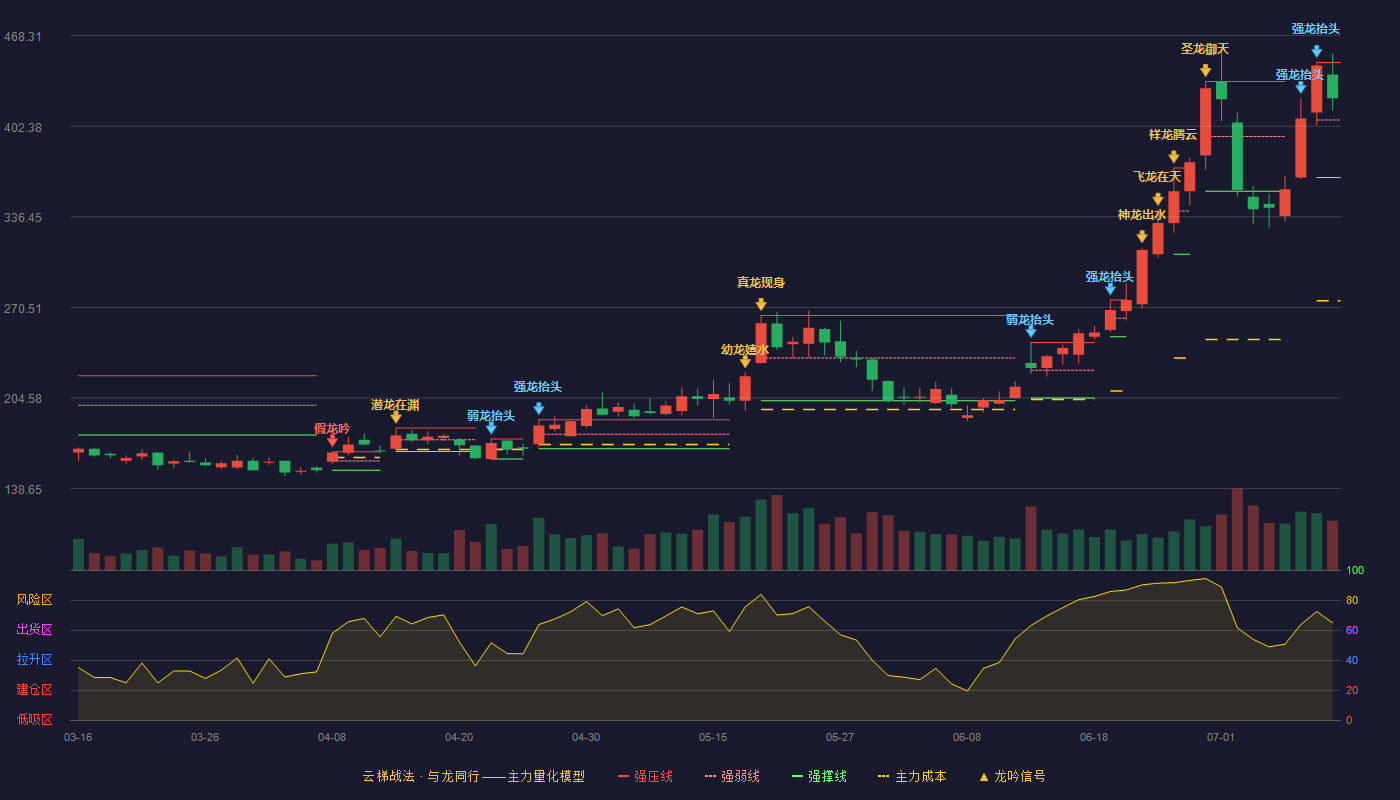Toggle the 云梯战法 主力量化模型 legend entry
This screenshot has width=1400, height=800.
474,776
